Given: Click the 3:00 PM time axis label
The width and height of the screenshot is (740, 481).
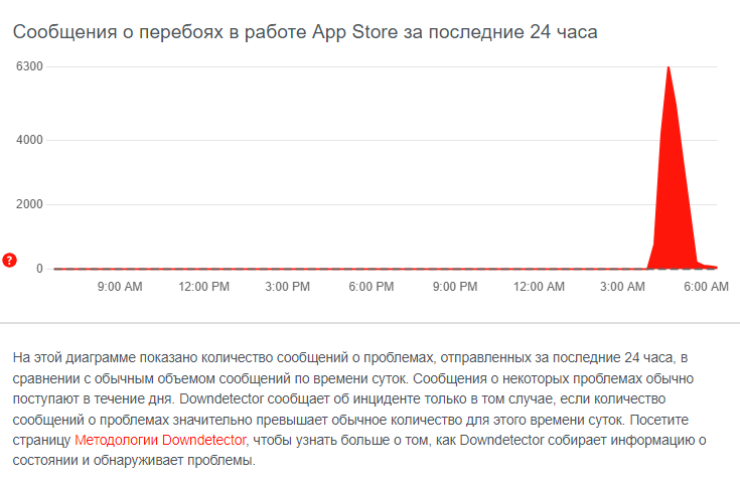Looking at the screenshot, I should [288, 288].
